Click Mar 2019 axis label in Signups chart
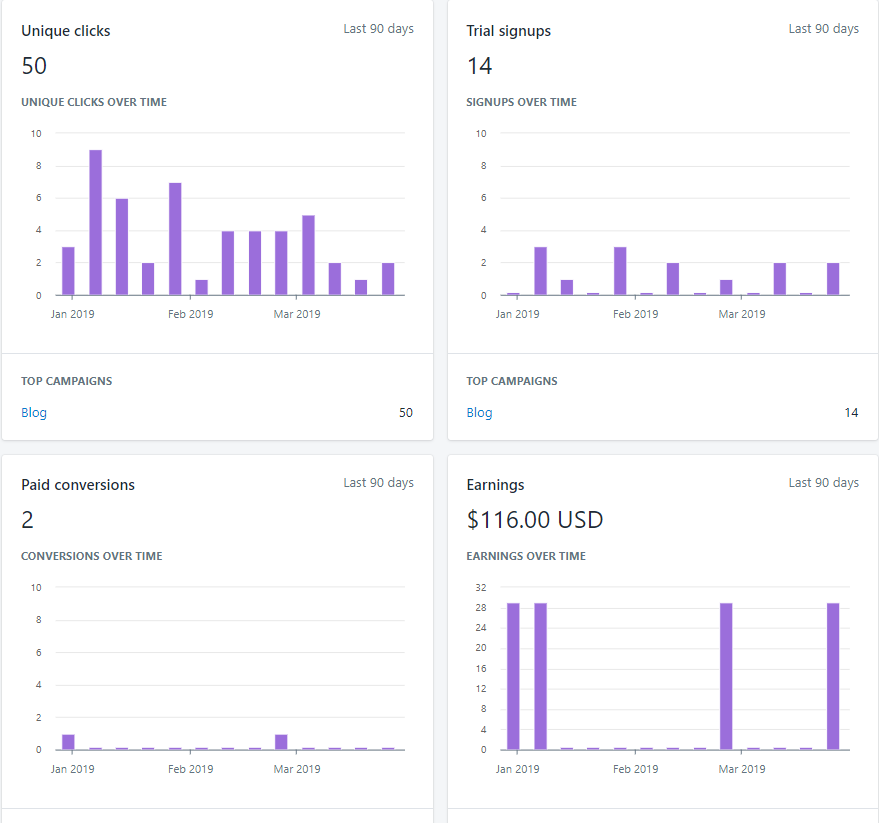The image size is (879, 823). coord(742,314)
